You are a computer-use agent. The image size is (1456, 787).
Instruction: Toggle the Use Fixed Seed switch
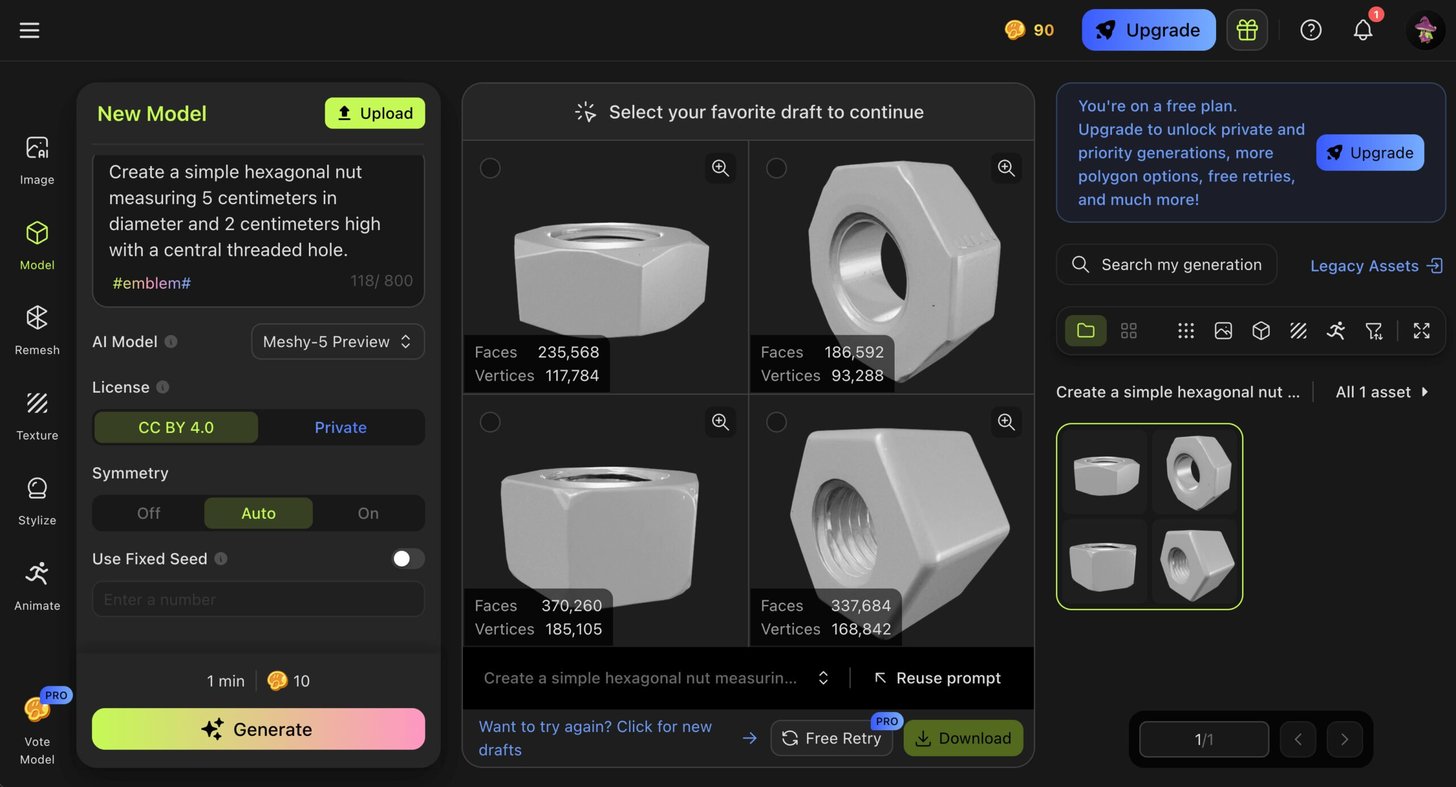(x=408, y=559)
